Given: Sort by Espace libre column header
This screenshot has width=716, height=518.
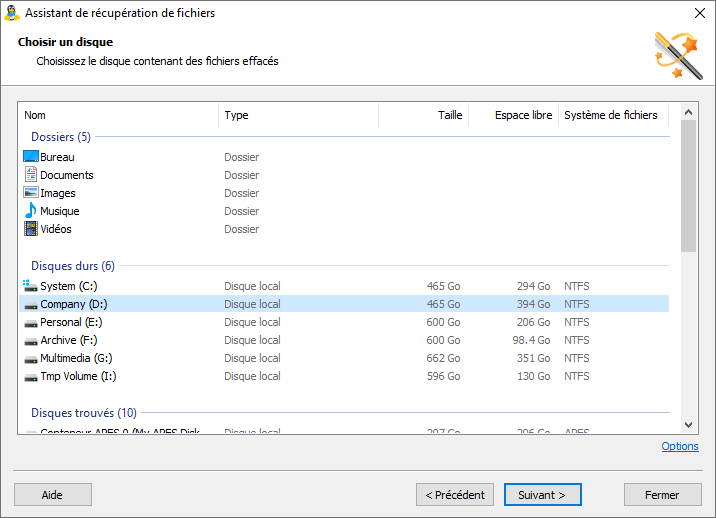Looking at the screenshot, I should pyautogui.click(x=513, y=115).
